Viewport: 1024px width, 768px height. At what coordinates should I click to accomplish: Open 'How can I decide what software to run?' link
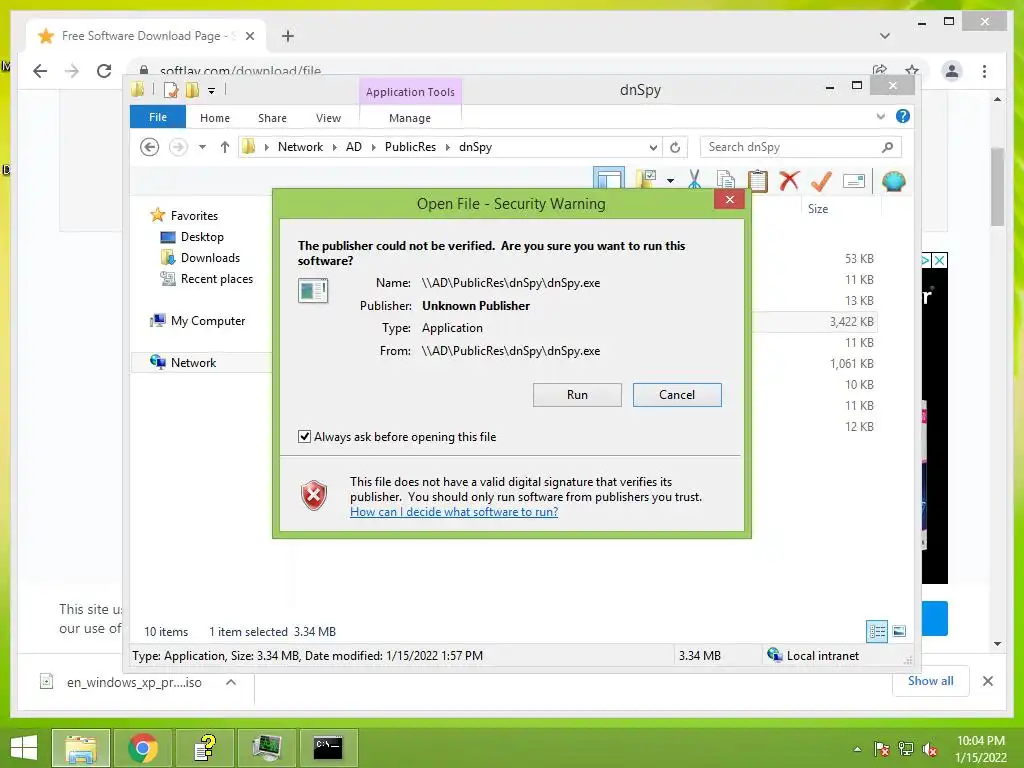pyautogui.click(x=454, y=512)
